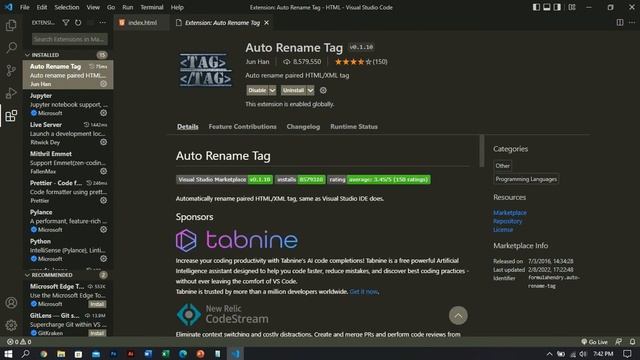
Task: Expand the Disable button dropdown arrow
Action: tap(272, 90)
